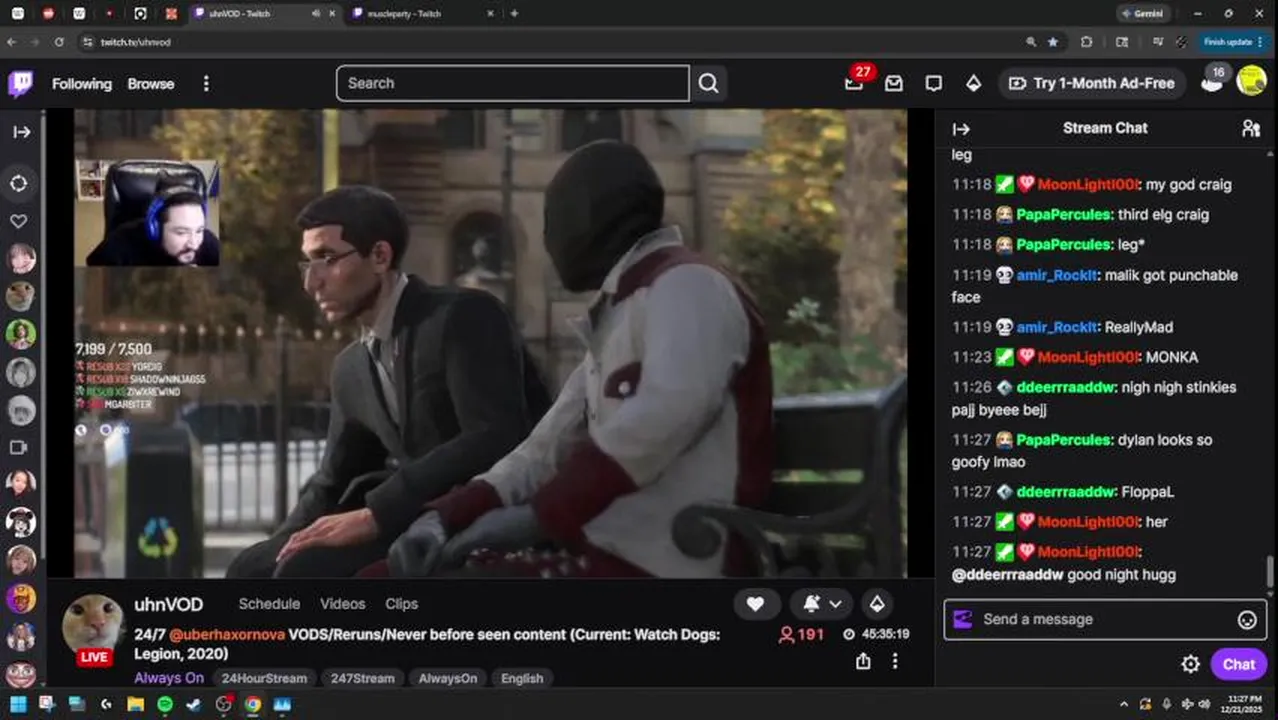Click the Get Bits diamond icon in top nav
1278x720 pixels.
click(973, 84)
